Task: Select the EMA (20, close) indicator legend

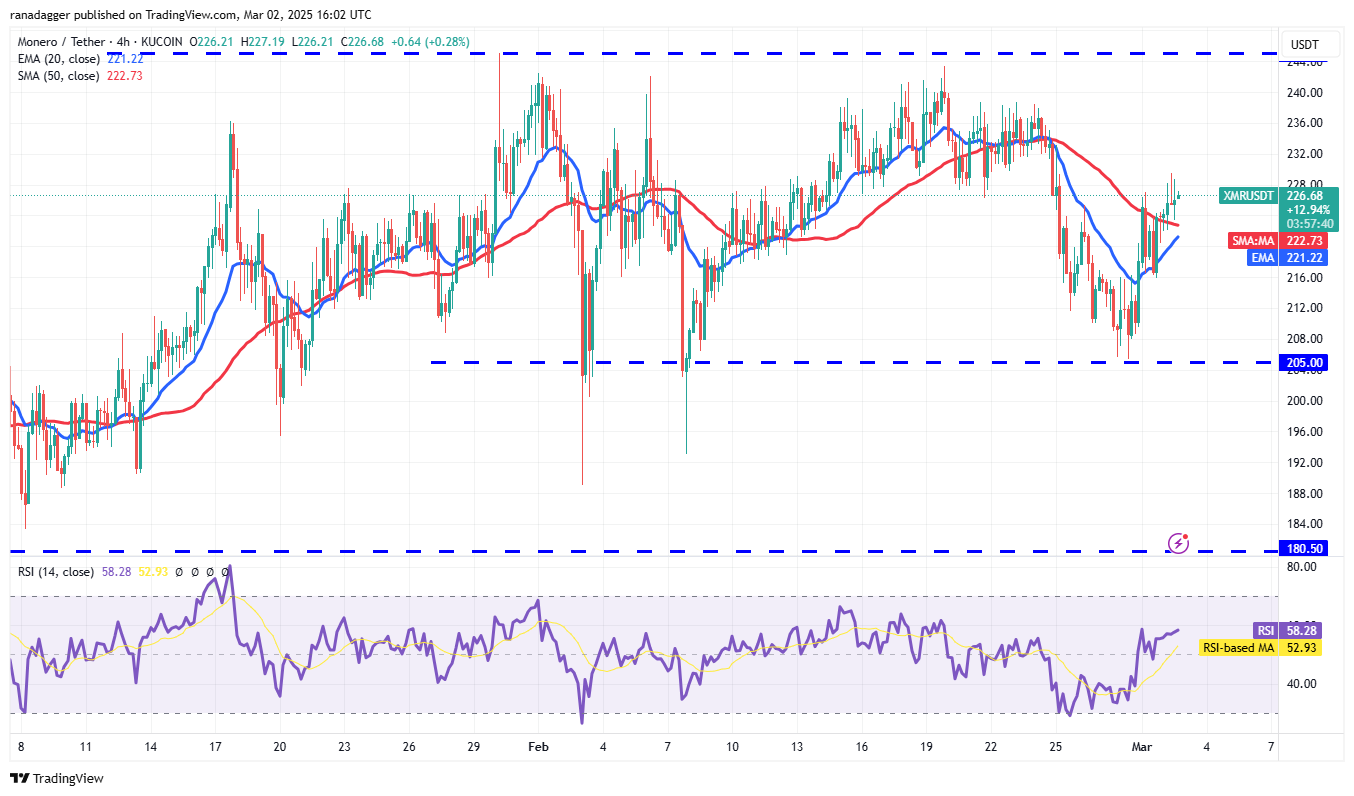Action: point(56,59)
